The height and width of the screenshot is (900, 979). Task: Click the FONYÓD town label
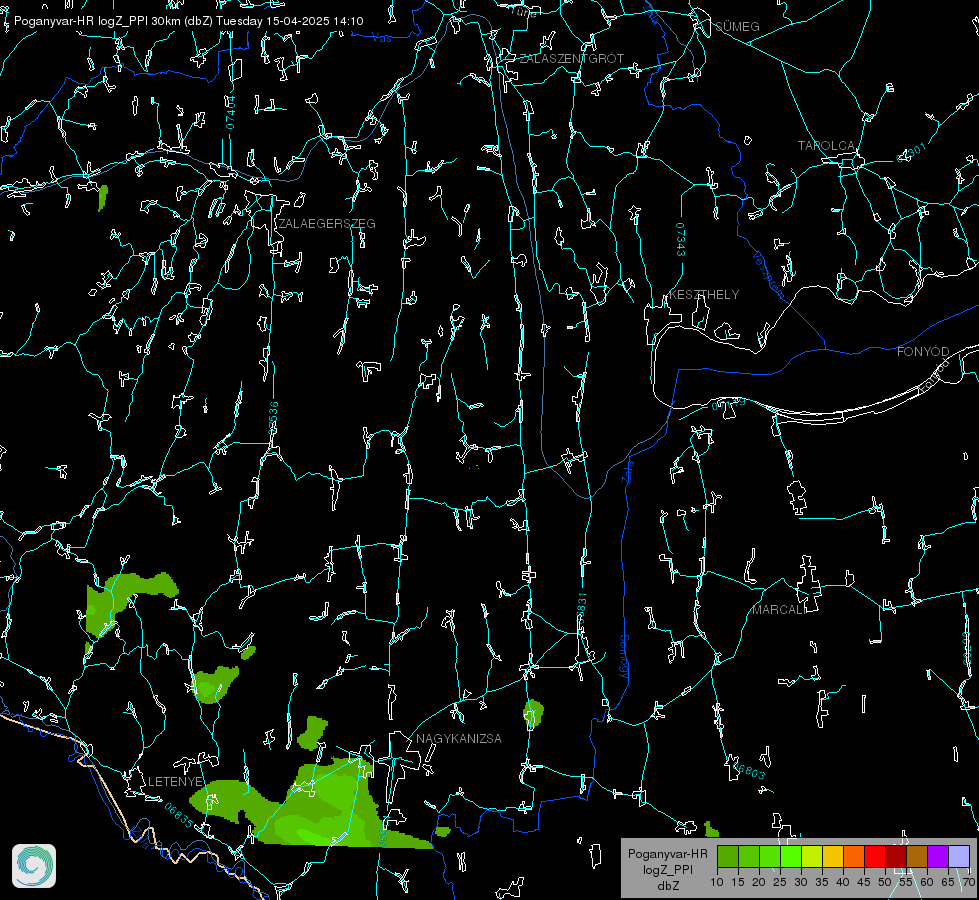click(x=923, y=352)
